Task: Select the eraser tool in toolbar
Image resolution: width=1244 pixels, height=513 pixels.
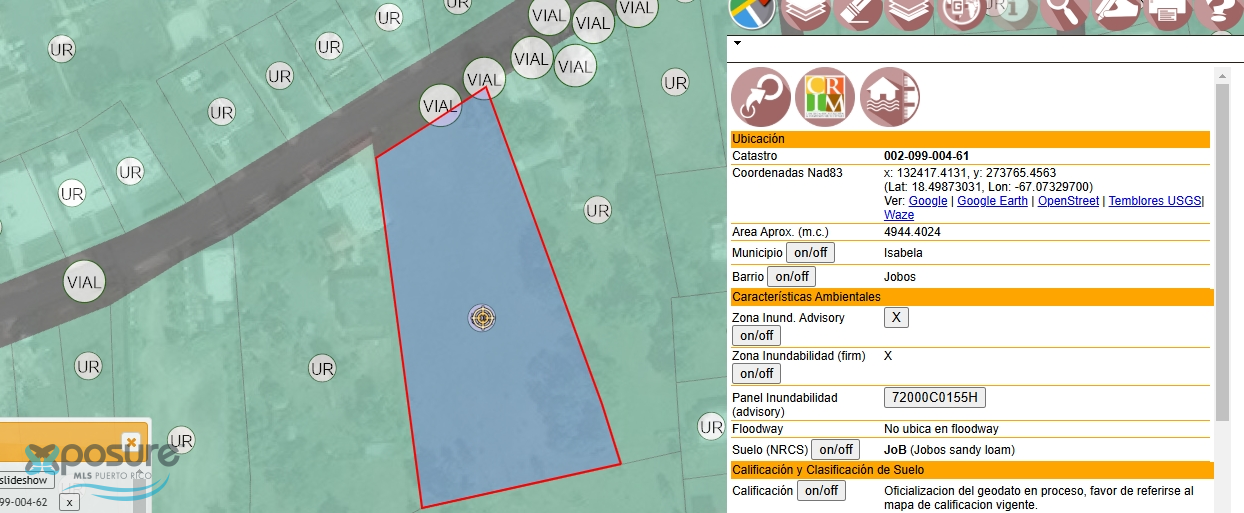Action: [x=857, y=12]
